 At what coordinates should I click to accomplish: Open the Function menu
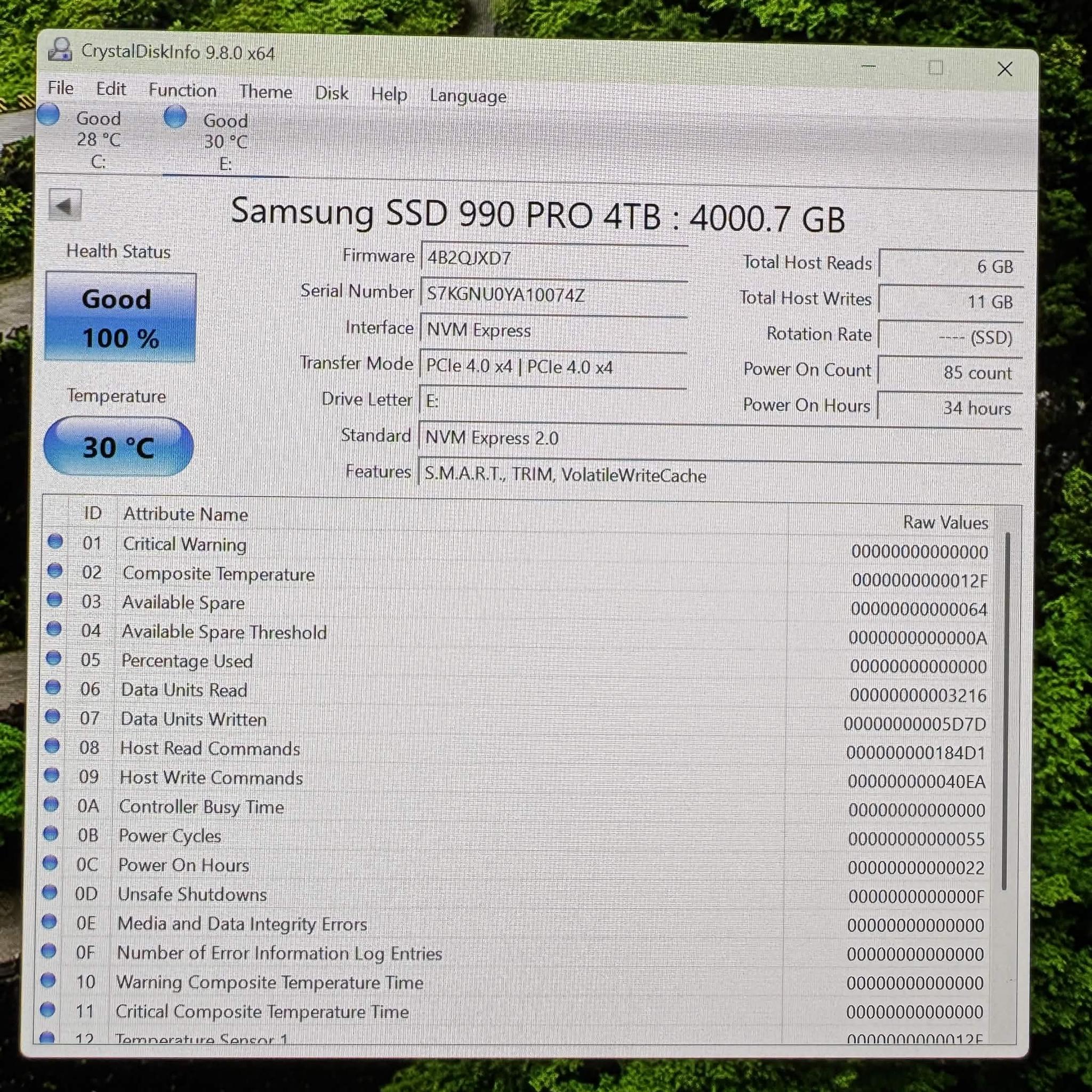pyautogui.click(x=182, y=91)
